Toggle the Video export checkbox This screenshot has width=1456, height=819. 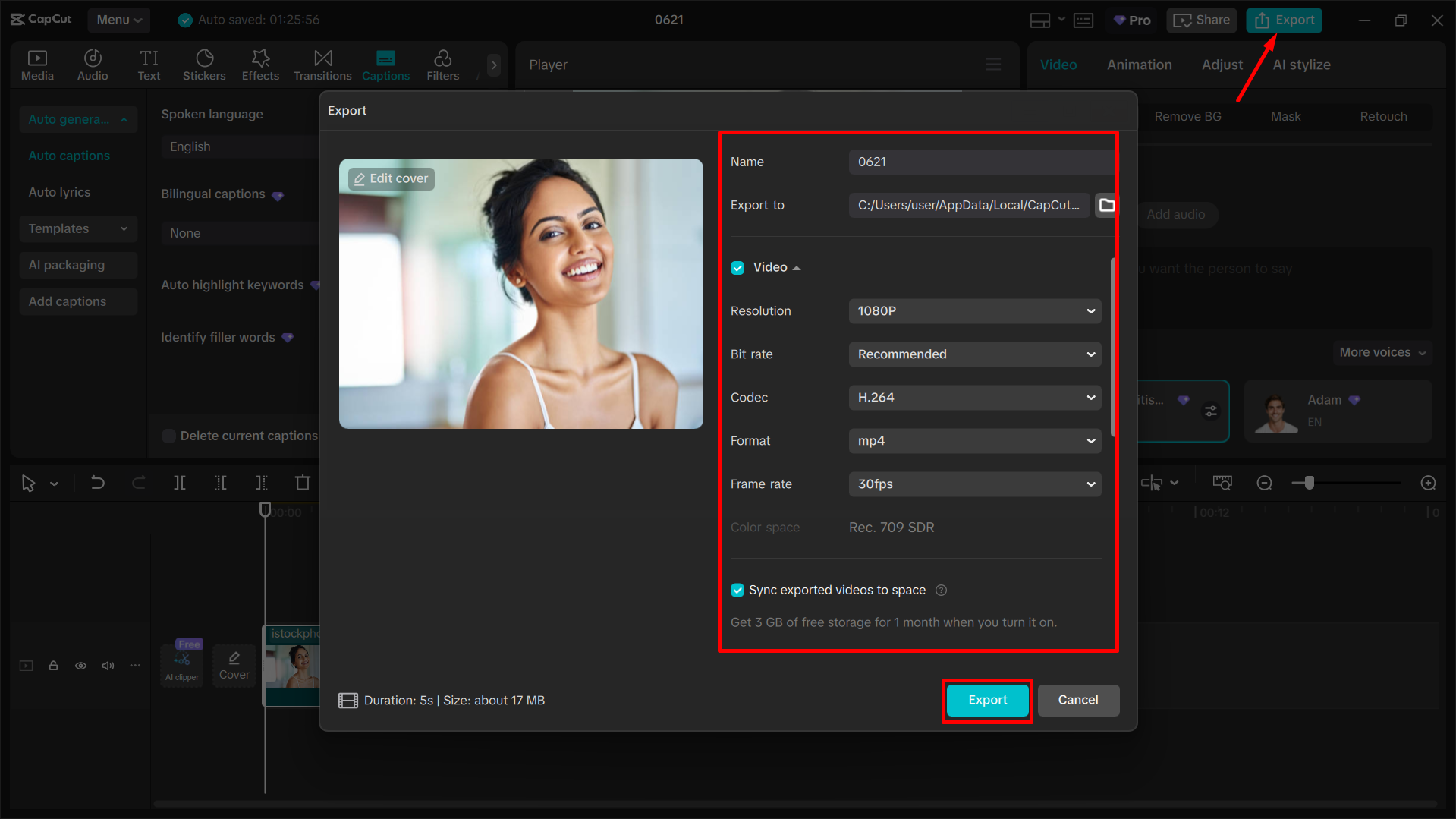click(x=737, y=268)
